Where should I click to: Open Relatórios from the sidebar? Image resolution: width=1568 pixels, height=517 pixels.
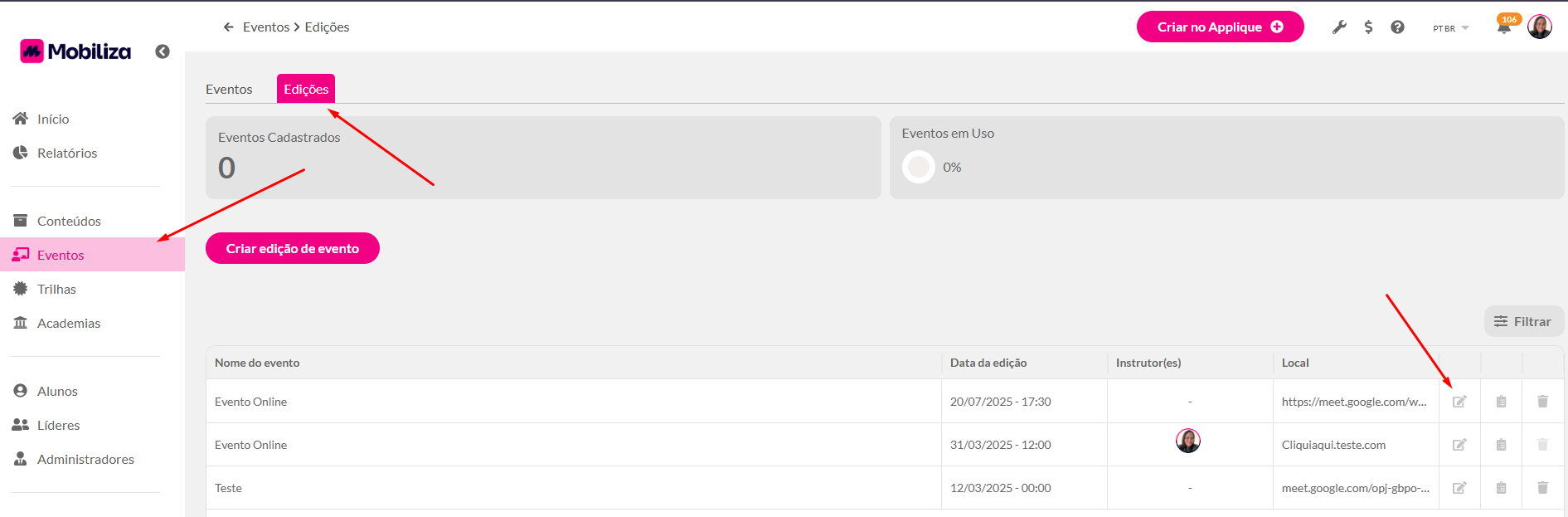[67, 153]
